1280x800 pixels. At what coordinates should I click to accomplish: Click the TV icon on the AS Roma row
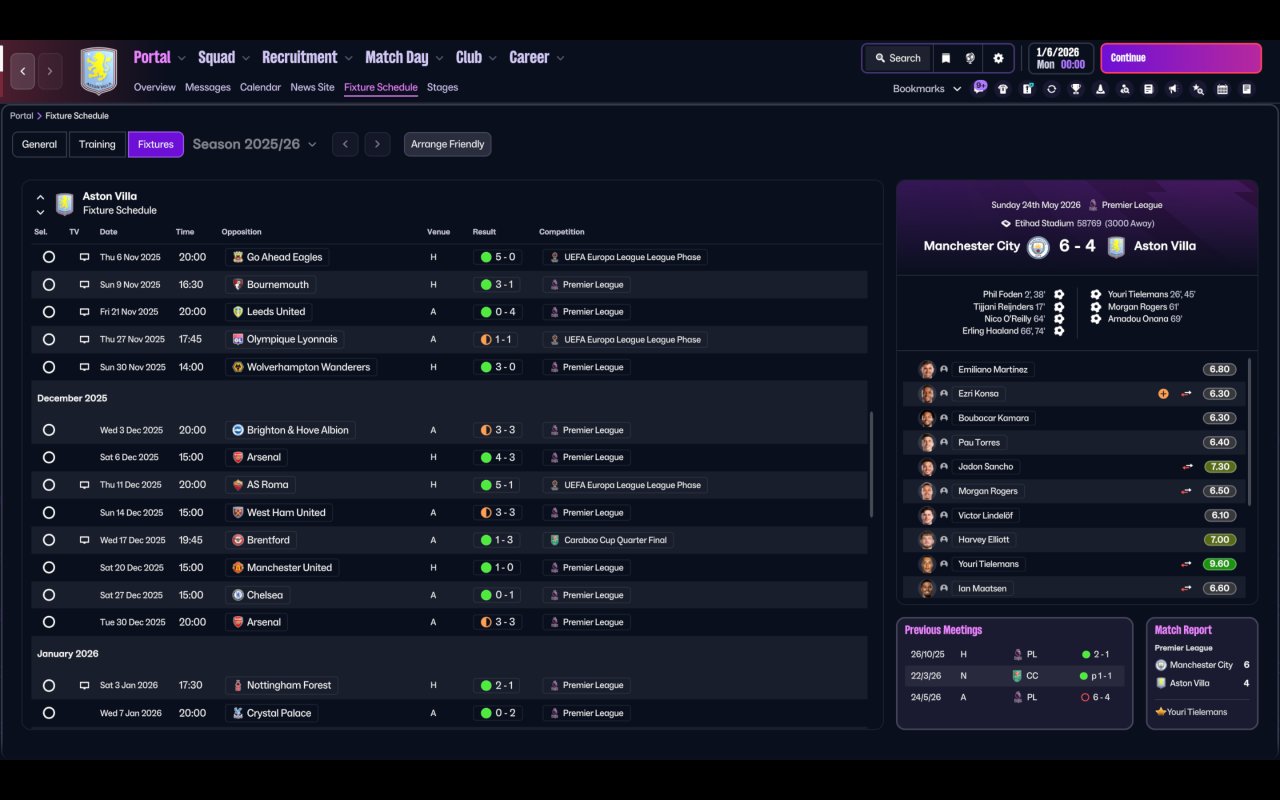(85, 485)
